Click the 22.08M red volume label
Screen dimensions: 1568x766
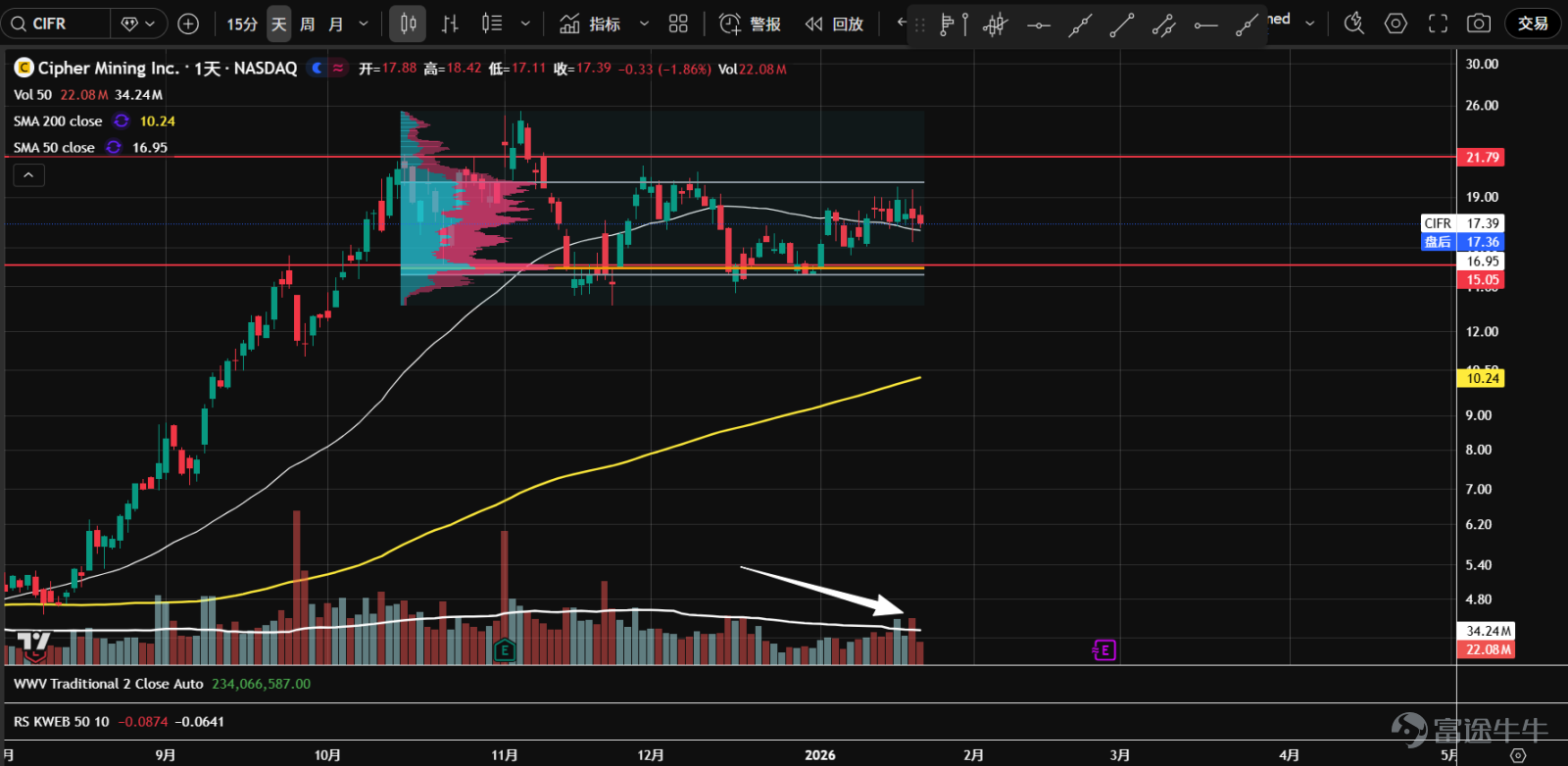click(x=1487, y=649)
